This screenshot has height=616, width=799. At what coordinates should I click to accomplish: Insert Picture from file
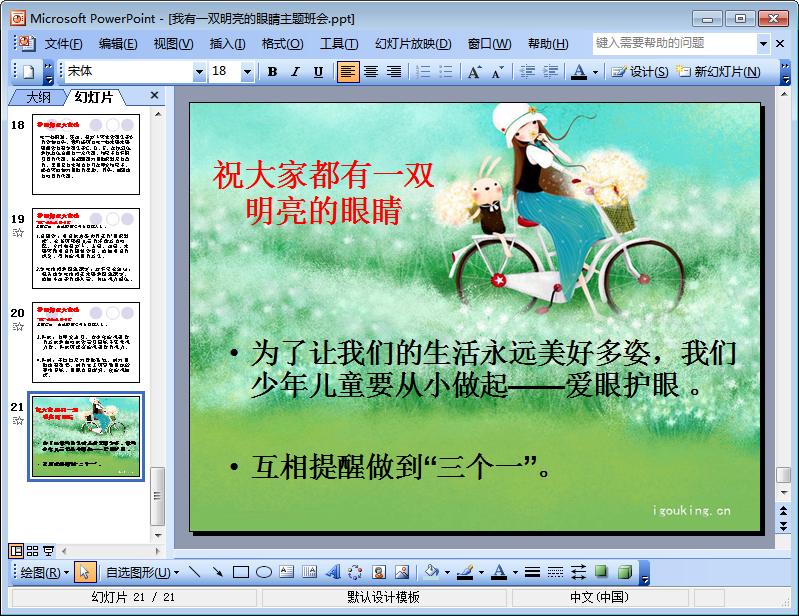click(x=402, y=572)
